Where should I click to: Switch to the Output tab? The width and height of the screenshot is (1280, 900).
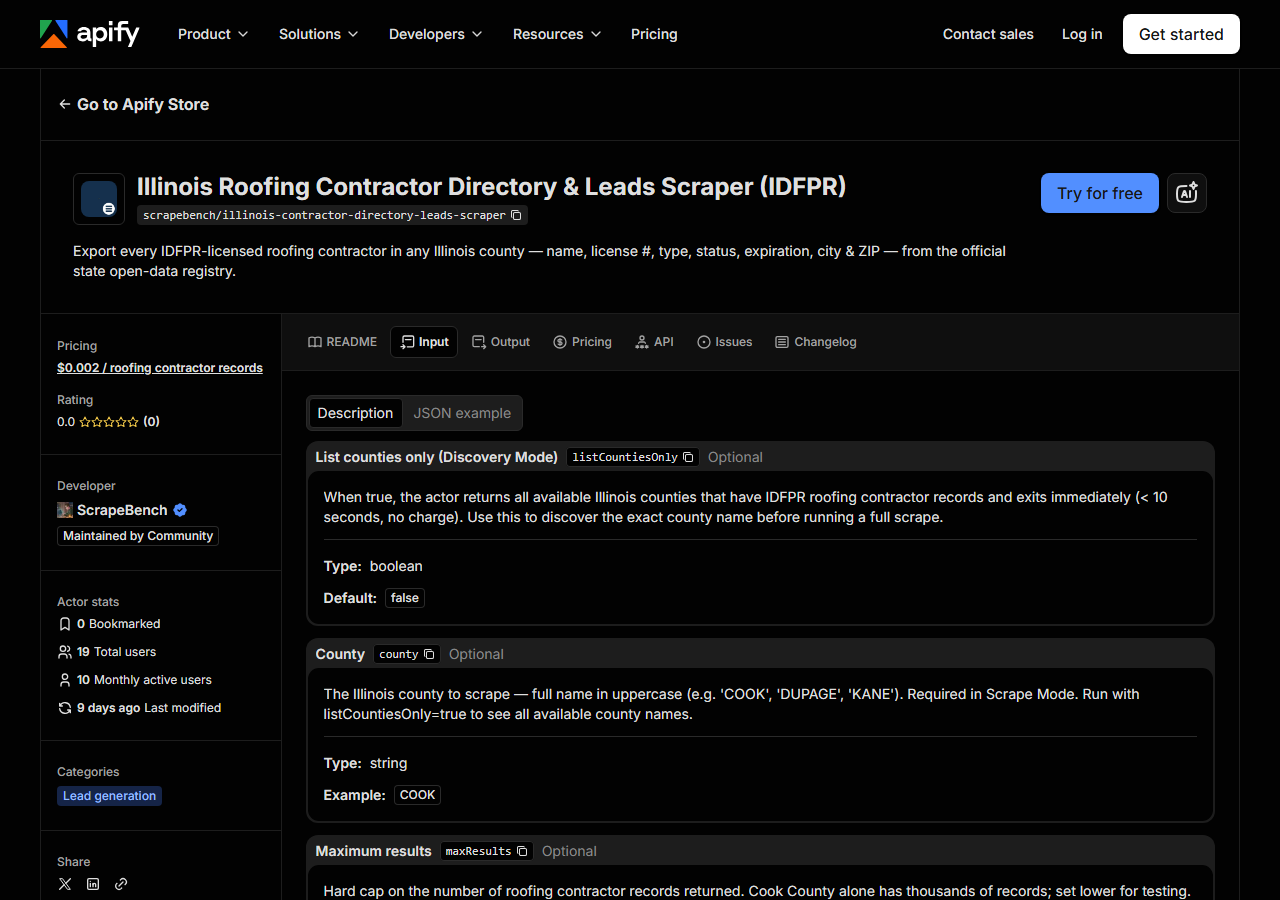click(501, 342)
